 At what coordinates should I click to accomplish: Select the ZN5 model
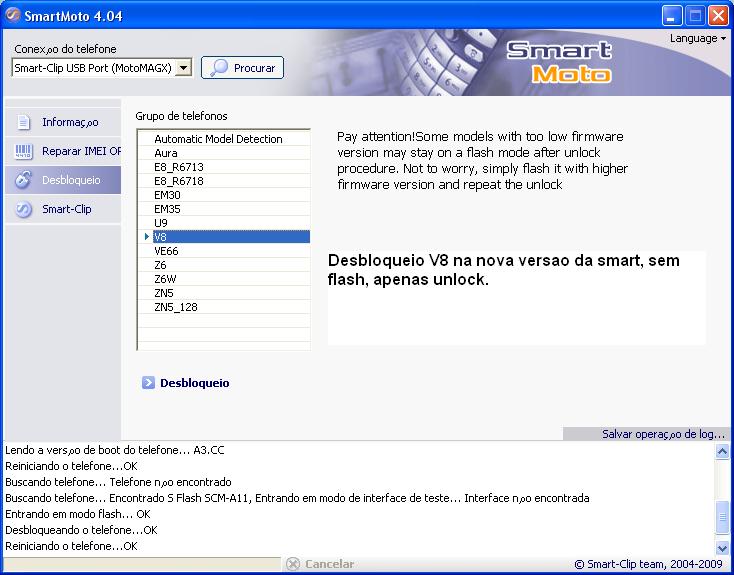[x=225, y=293]
